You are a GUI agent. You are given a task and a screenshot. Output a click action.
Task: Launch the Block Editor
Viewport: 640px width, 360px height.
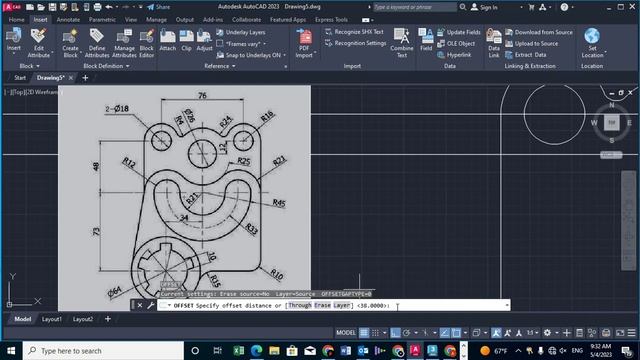[x=147, y=43]
